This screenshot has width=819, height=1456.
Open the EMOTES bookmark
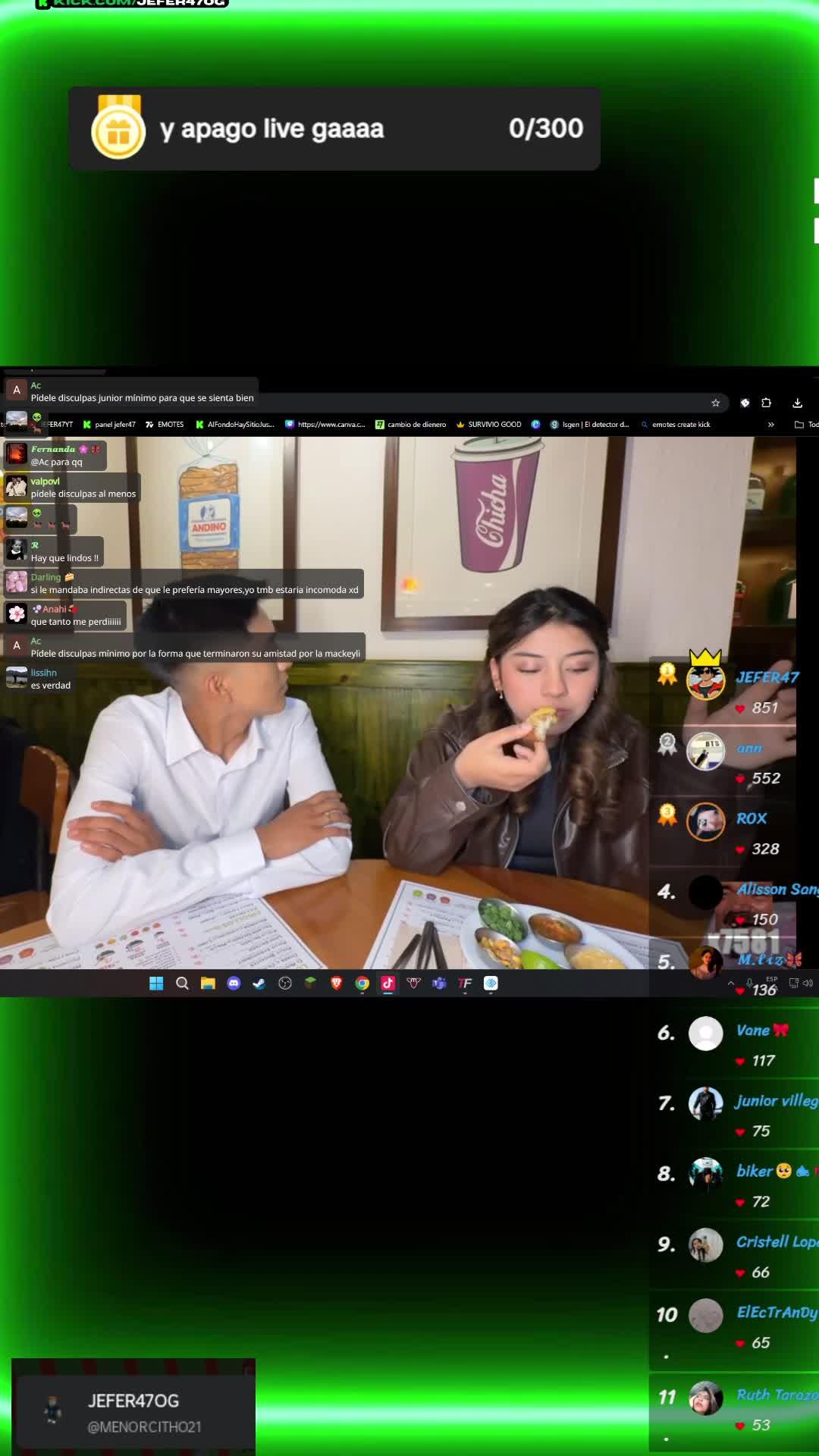[x=165, y=425]
